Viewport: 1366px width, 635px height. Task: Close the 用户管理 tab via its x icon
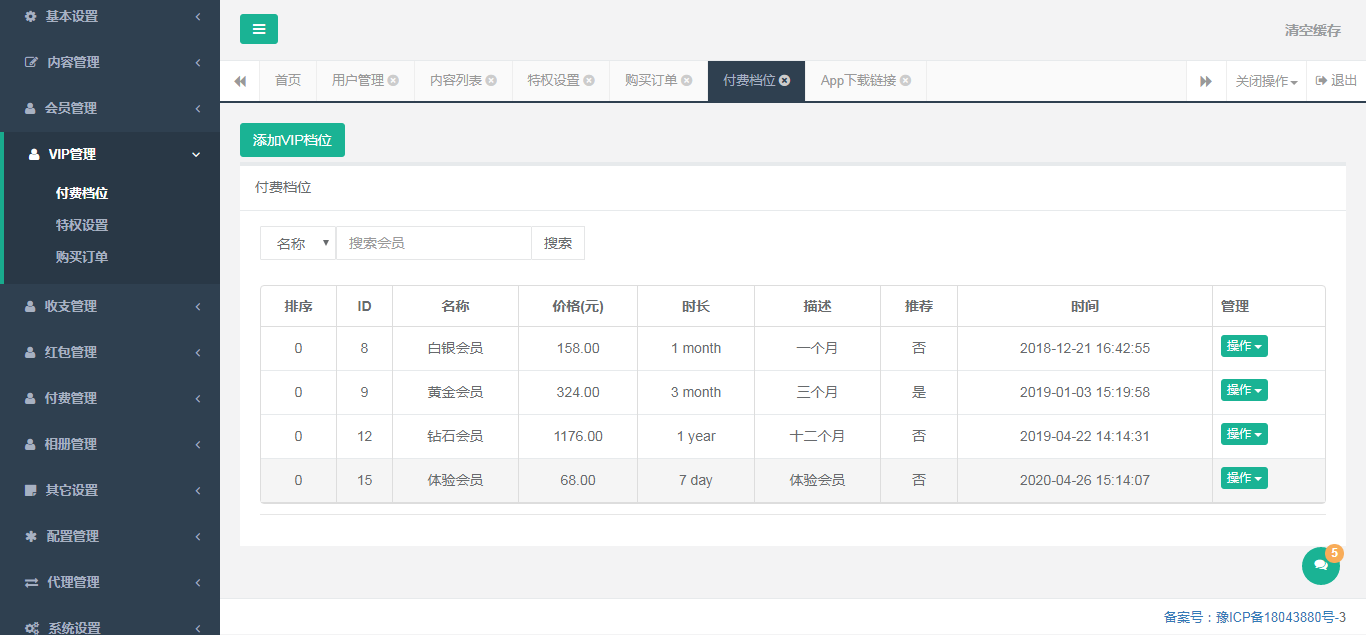point(393,81)
